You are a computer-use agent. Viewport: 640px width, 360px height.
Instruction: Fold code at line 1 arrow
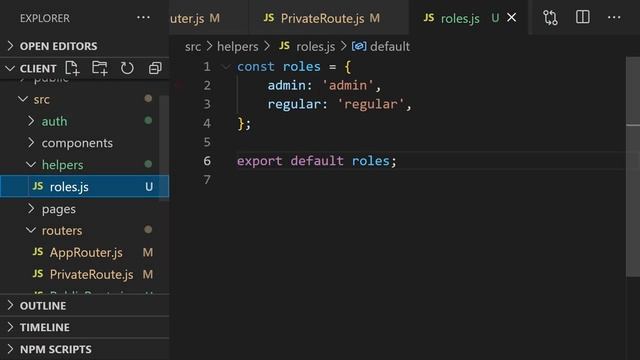(x=225, y=67)
